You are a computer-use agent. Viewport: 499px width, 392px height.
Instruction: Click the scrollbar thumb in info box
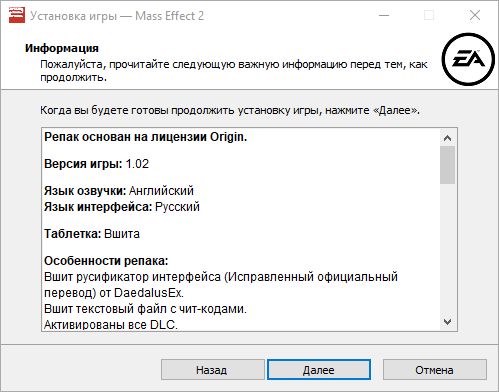(447, 165)
